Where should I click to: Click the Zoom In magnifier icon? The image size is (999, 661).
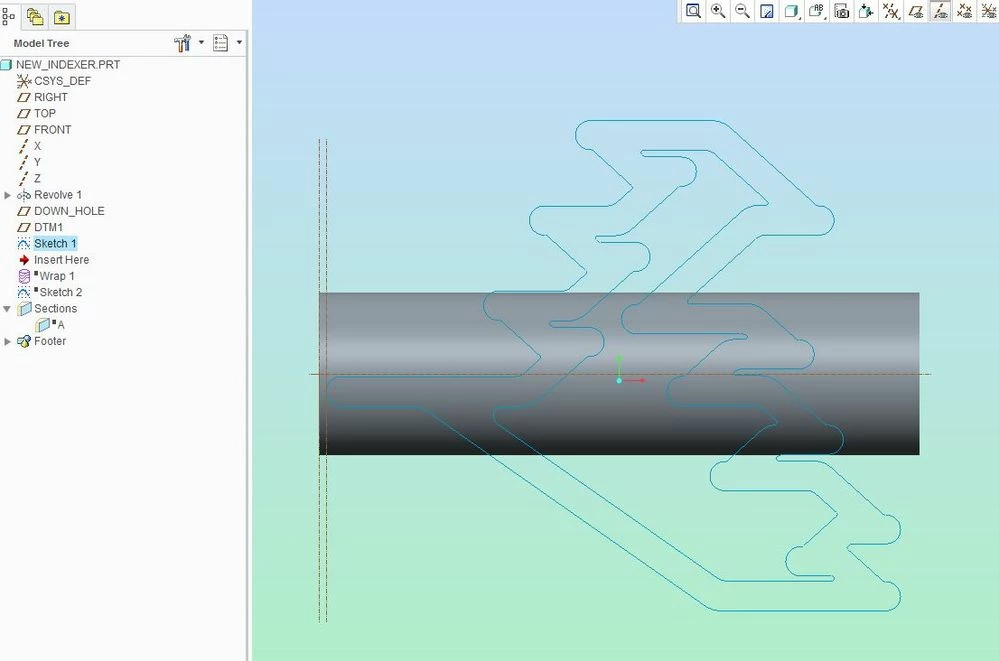click(718, 11)
